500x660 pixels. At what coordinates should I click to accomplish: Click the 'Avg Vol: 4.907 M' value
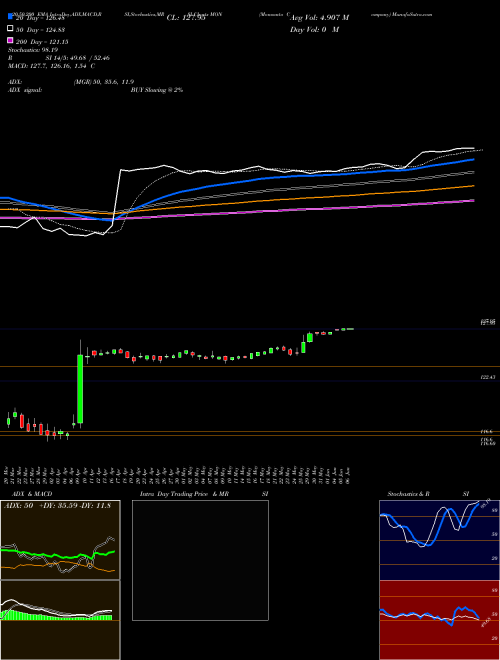point(319,18)
